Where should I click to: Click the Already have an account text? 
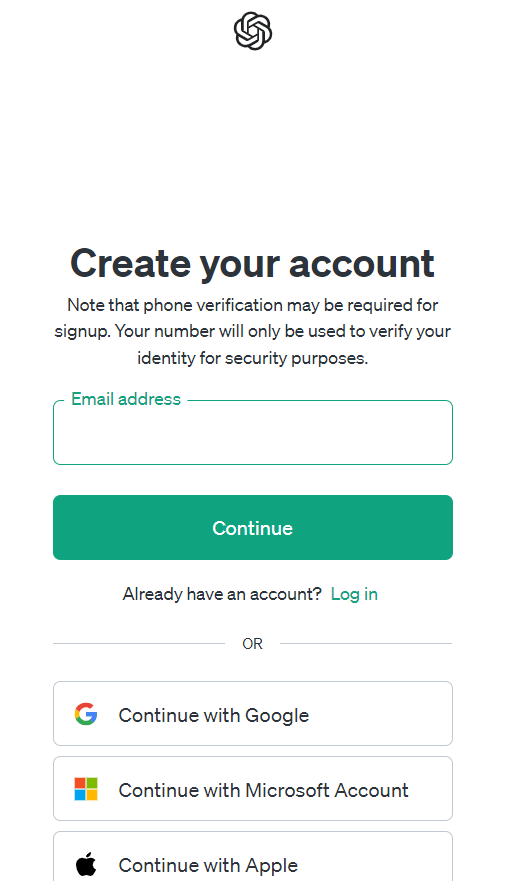222,594
